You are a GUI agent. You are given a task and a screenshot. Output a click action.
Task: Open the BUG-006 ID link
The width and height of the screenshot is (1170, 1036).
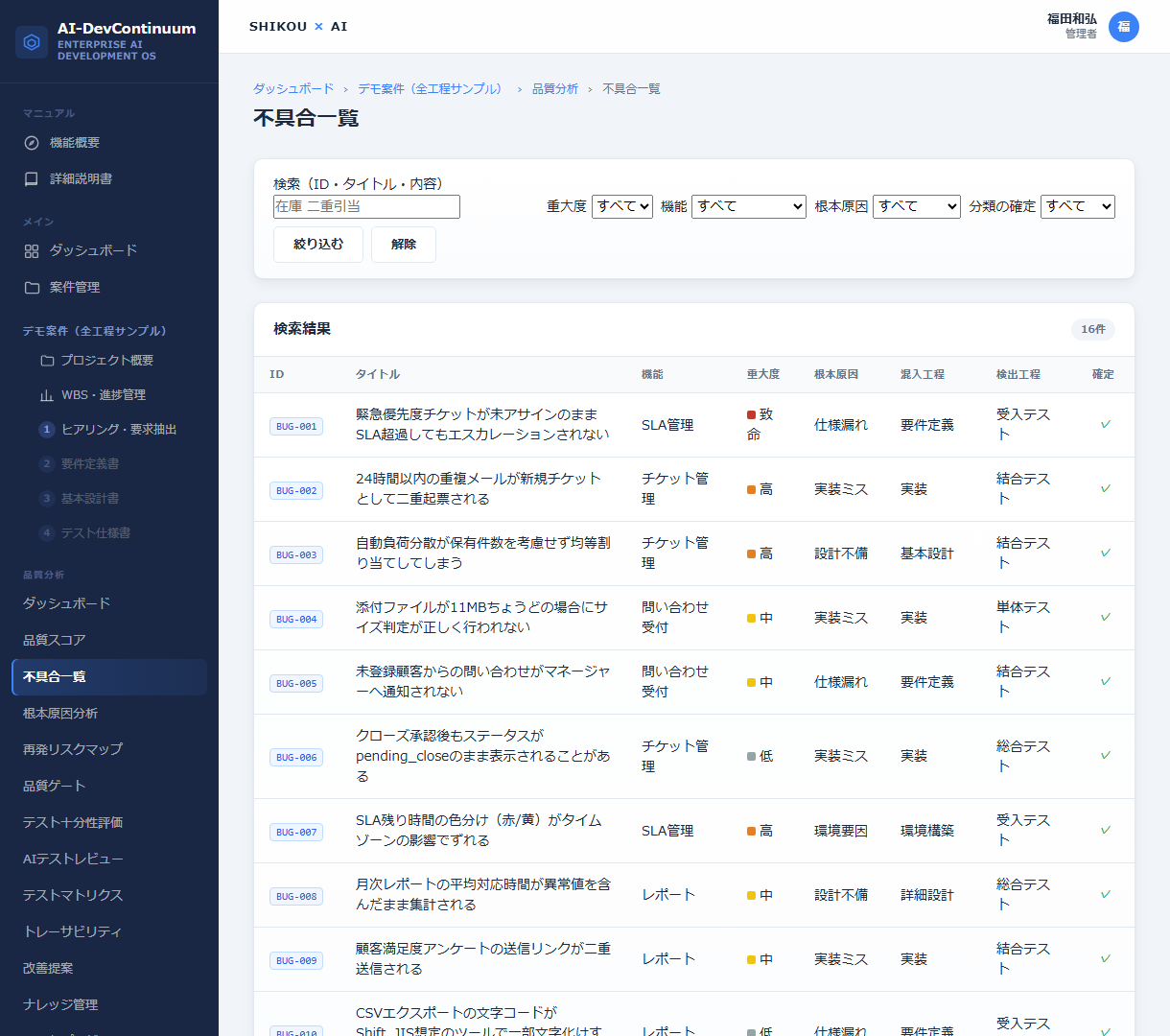coord(296,758)
